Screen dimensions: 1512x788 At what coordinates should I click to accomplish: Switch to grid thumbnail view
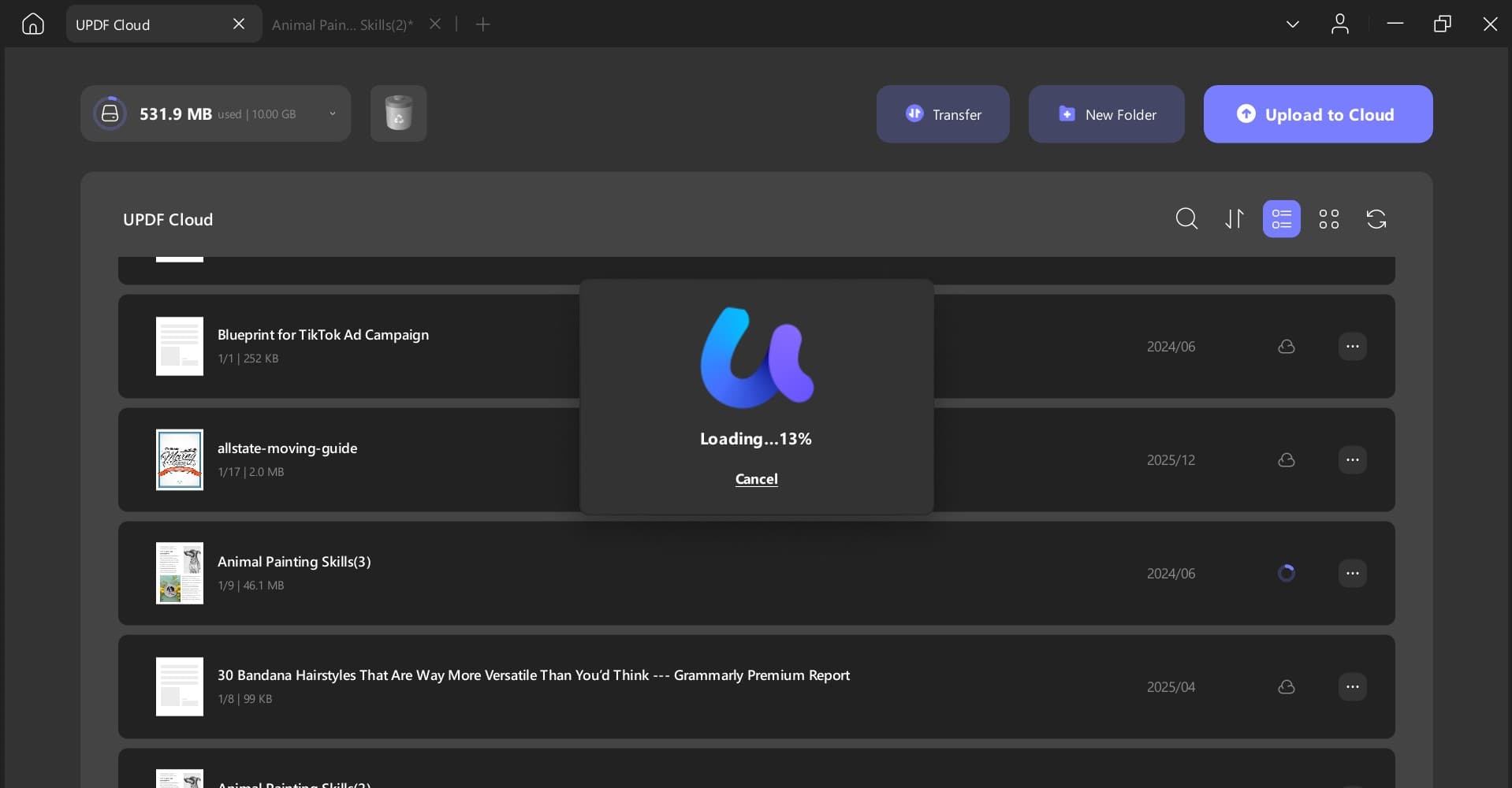(x=1328, y=219)
